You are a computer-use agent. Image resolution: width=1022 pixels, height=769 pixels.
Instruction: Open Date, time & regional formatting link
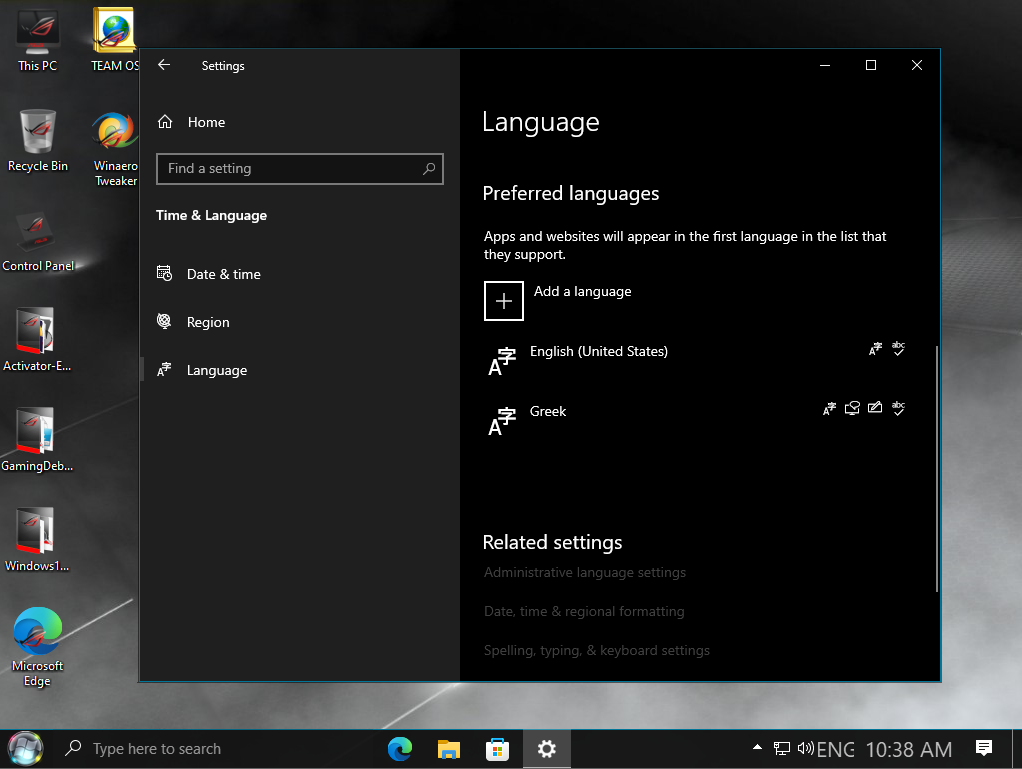(584, 611)
